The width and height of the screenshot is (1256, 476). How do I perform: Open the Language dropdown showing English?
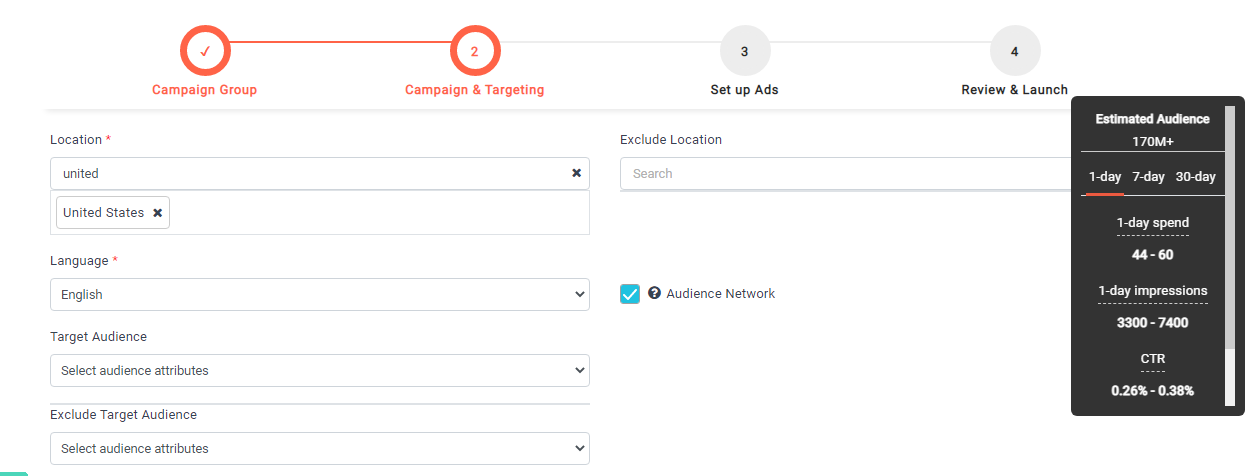coord(319,295)
